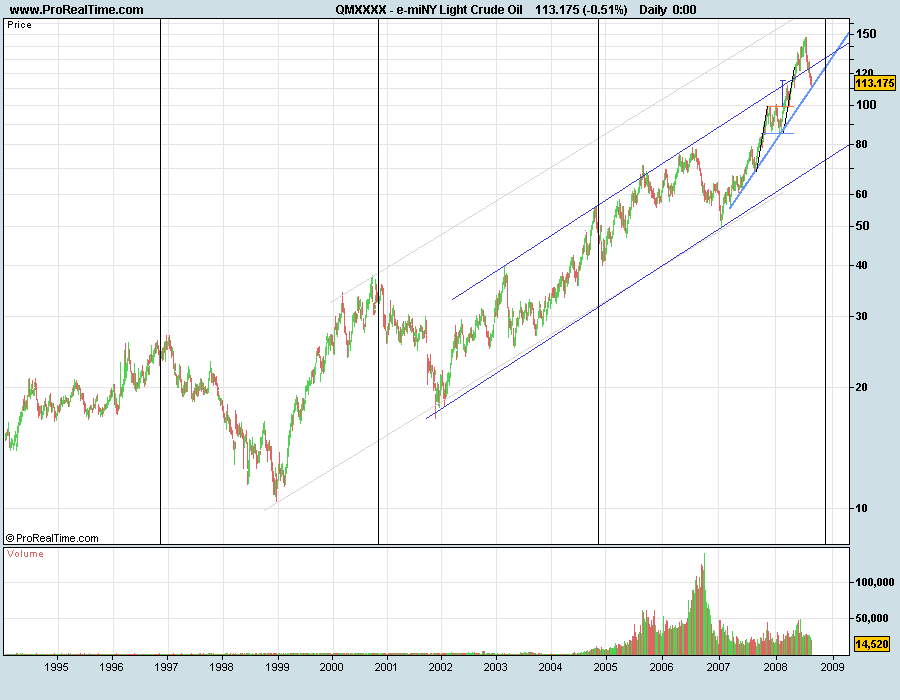Viewport: 900px width, 700px height.
Task: Click the 100 price axis label
Action: pyautogui.click(x=866, y=104)
